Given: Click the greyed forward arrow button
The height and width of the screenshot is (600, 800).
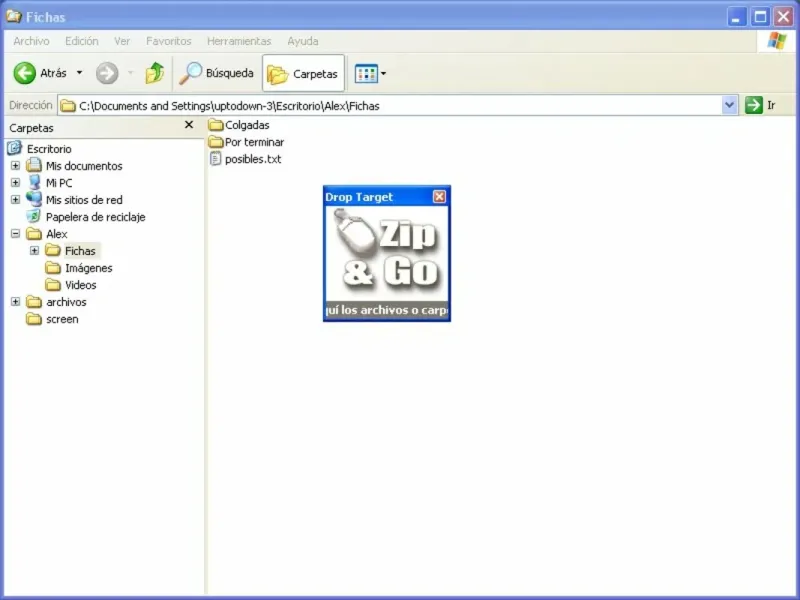Looking at the screenshot, I should (x=107, y=73).
